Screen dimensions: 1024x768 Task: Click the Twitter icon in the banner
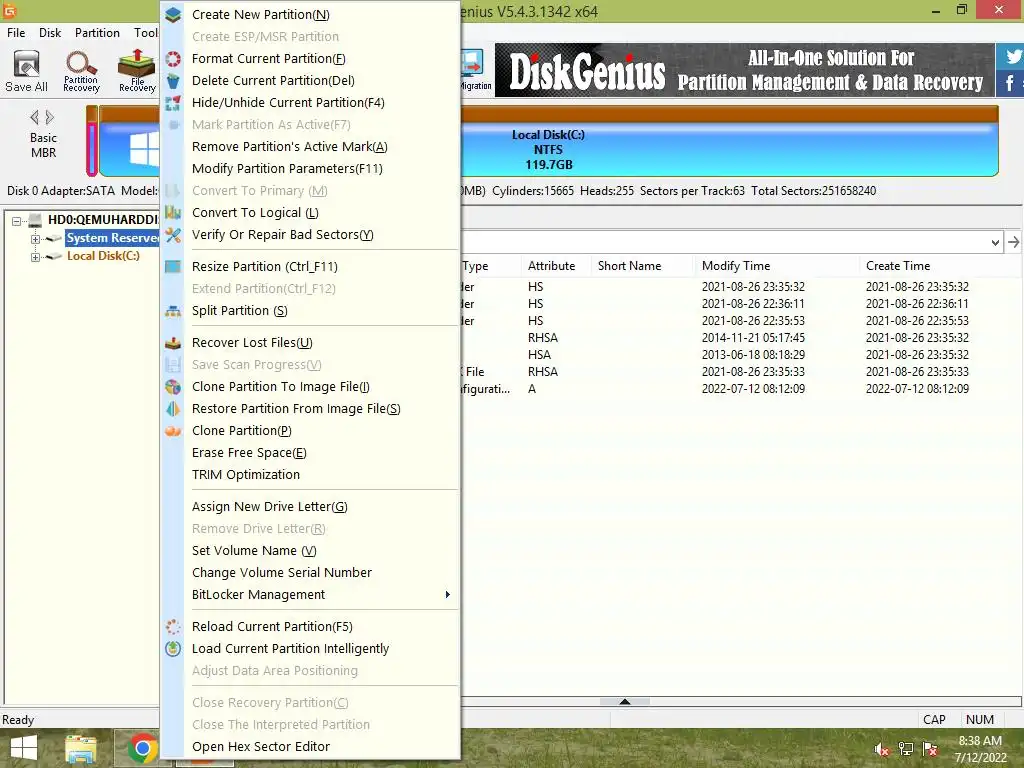[x=1013, y=56]
